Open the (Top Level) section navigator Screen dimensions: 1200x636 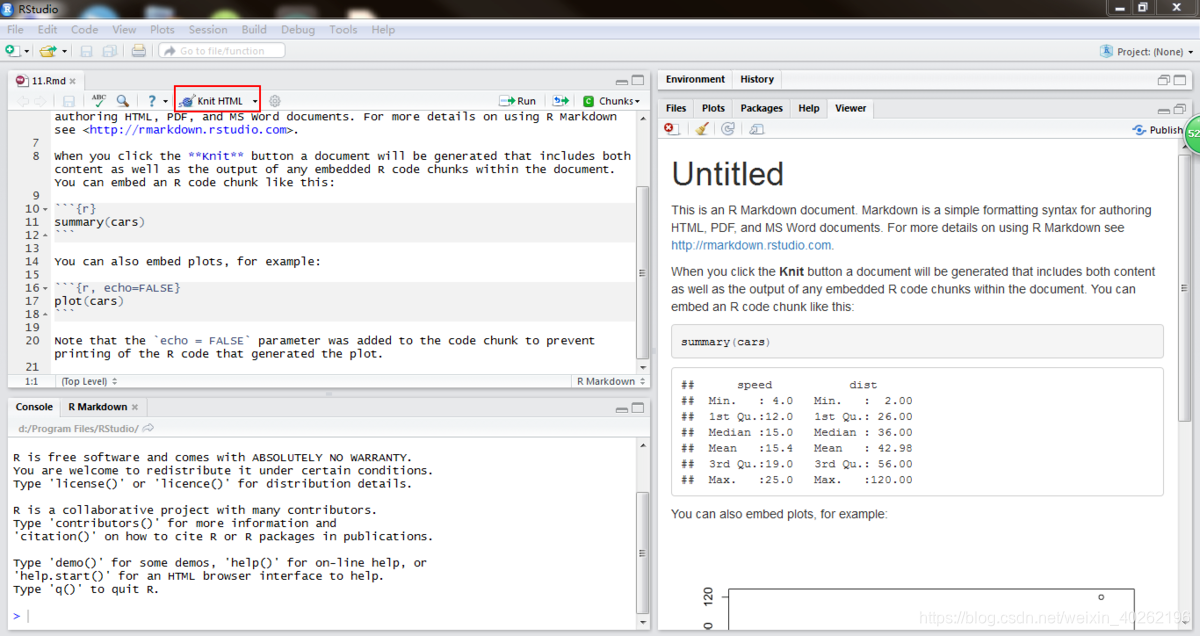click(89, 381)
